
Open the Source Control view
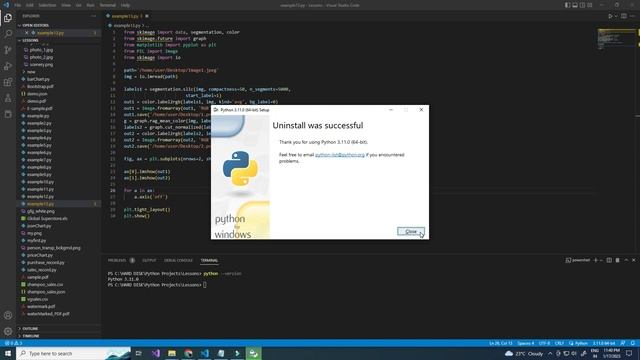pyautogui.click(x=8, y=50)
